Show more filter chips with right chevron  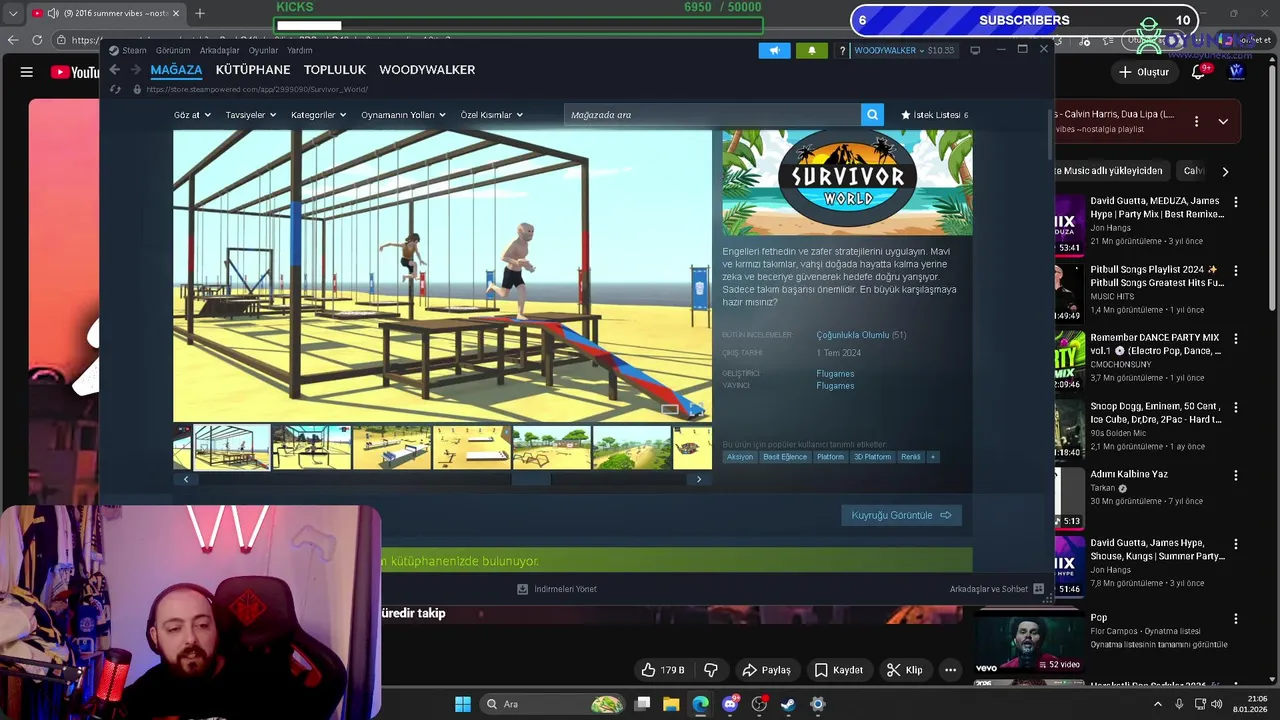(1225, 171)
